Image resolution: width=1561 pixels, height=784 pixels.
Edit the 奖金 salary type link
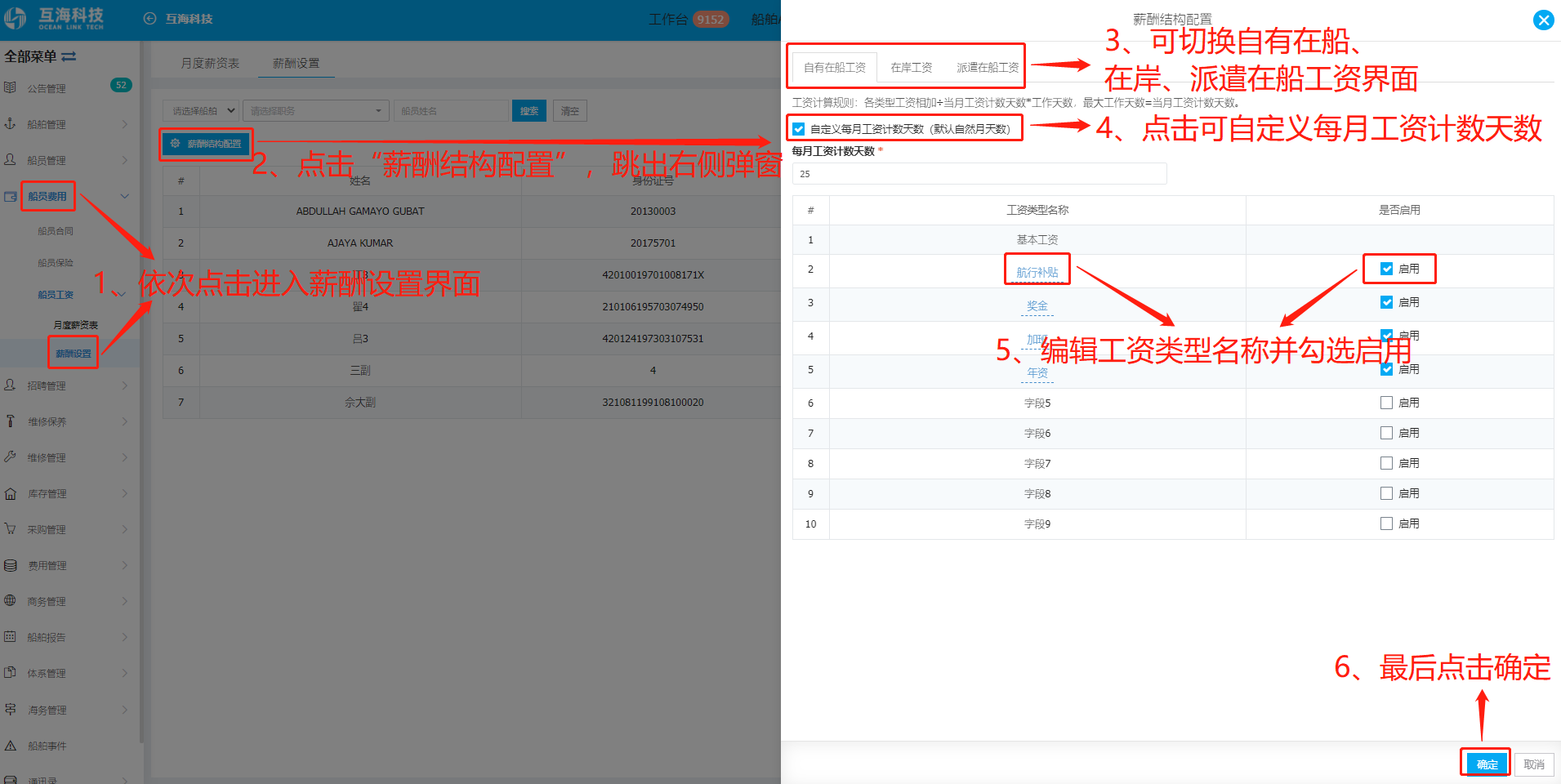point(1037,305)
